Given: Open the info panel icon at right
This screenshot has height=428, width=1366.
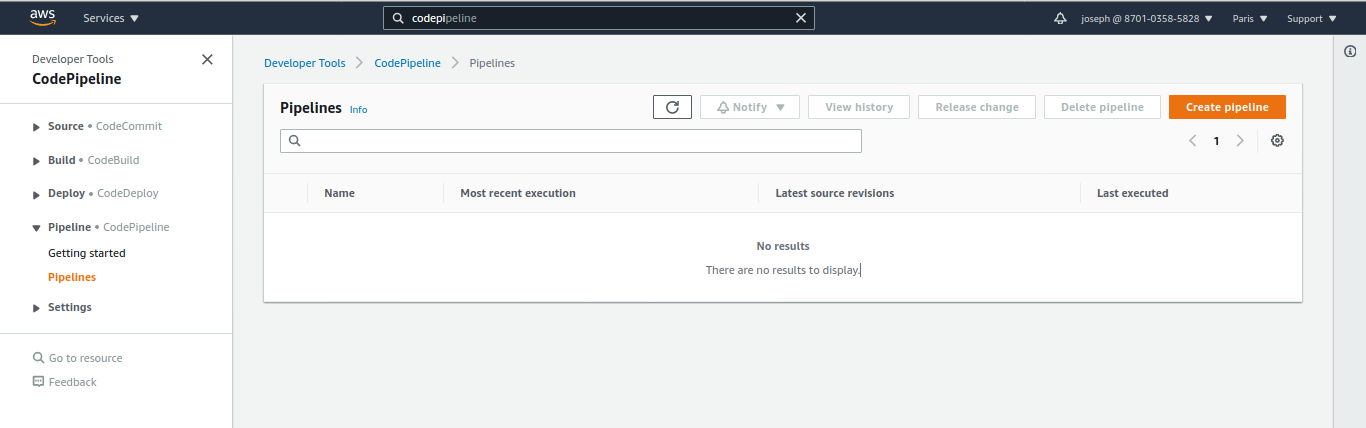Looking at the screenshot, I should tap(1350, 51).
